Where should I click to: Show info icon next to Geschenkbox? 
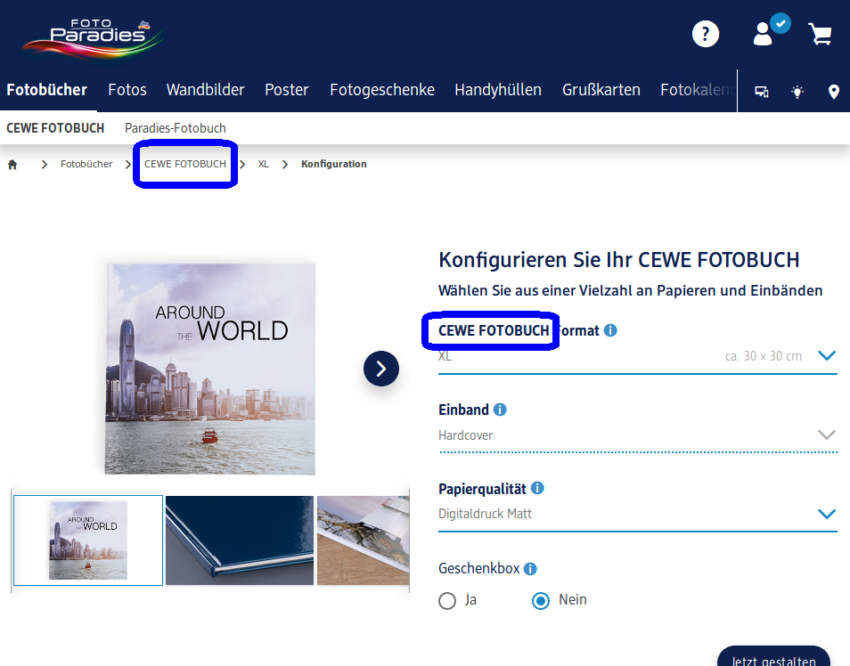pyautogui.click(x=531, y=568)
